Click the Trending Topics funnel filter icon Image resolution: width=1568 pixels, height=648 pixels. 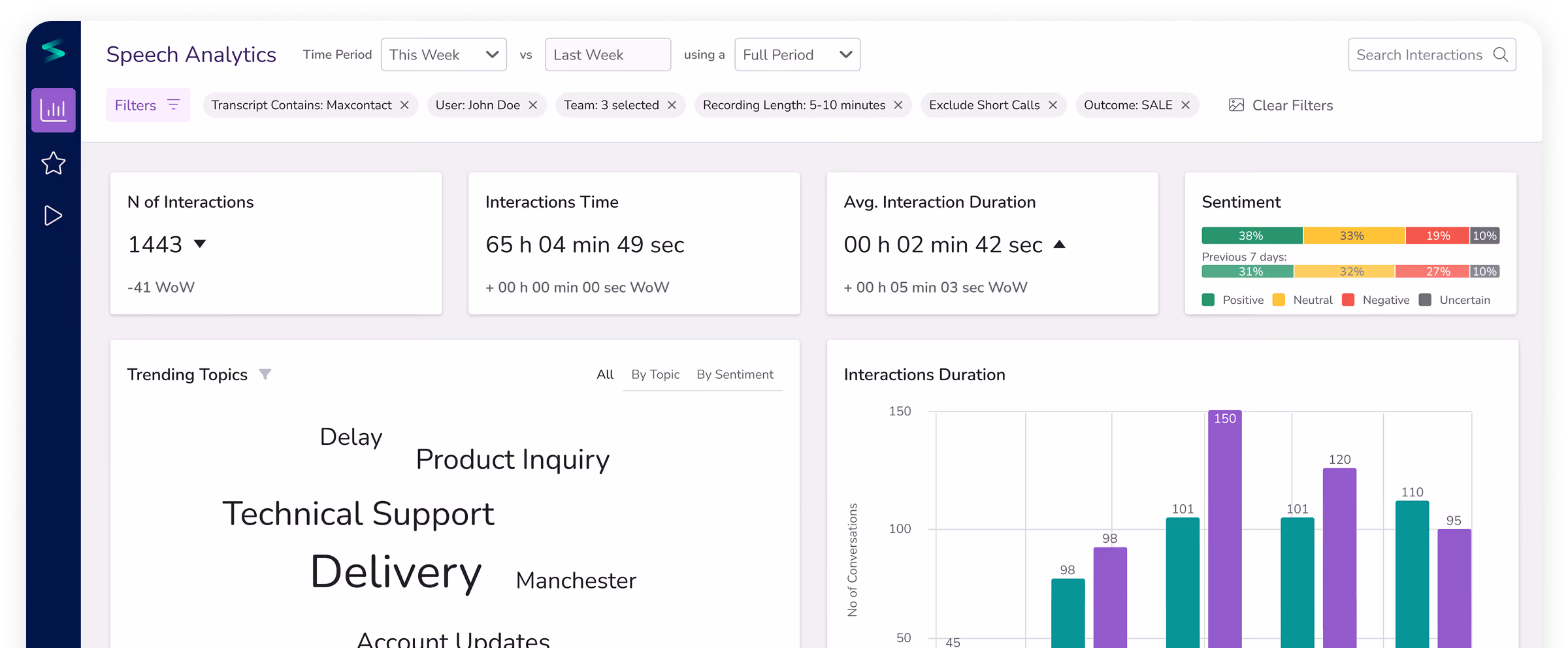(265, 374)
